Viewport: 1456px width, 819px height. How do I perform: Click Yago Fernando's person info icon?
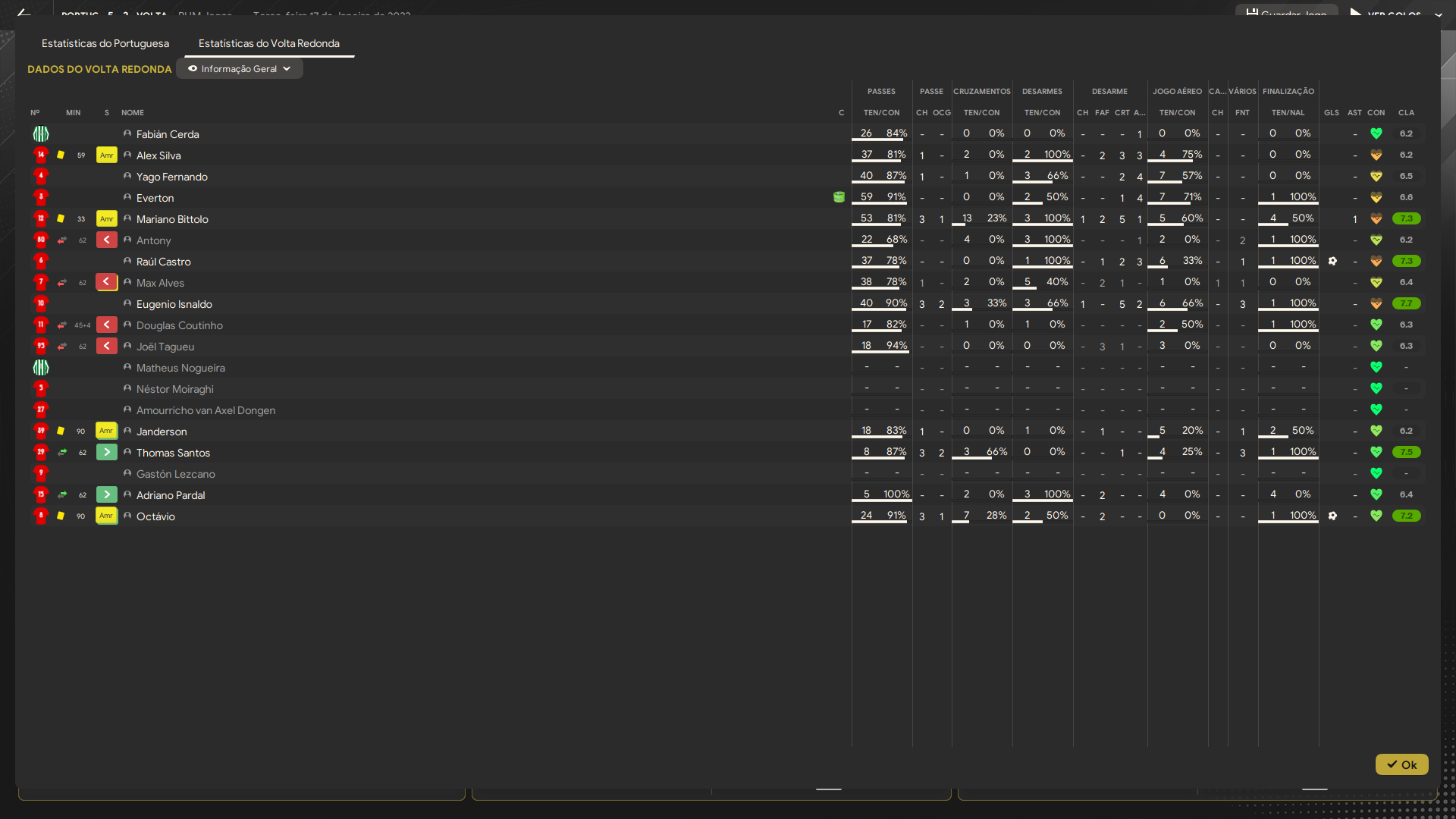127,176
